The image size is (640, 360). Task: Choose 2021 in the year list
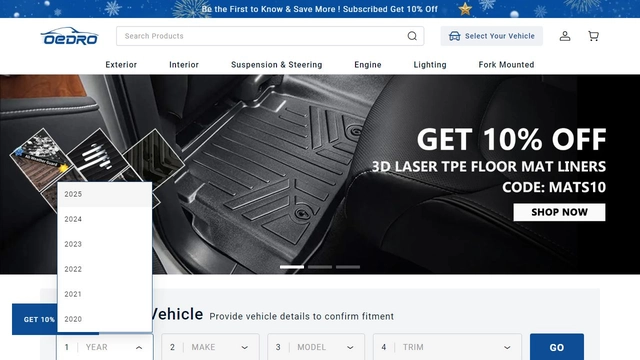click(x=105, y=294)
